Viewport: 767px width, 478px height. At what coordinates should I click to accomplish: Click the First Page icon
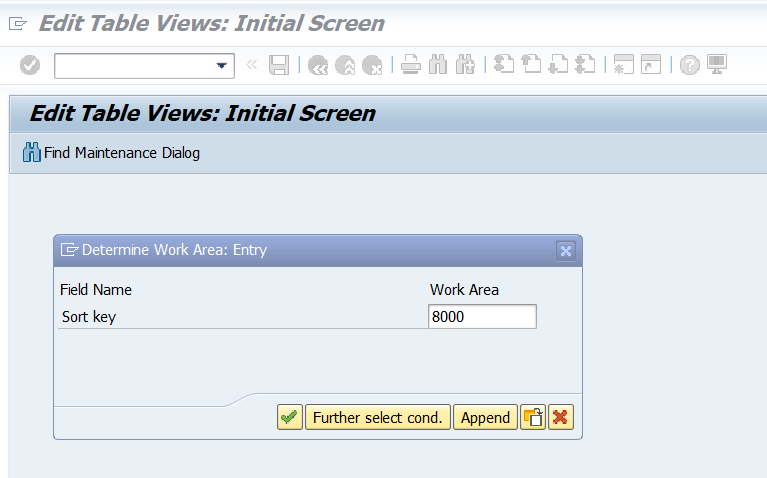pos(504,64)
